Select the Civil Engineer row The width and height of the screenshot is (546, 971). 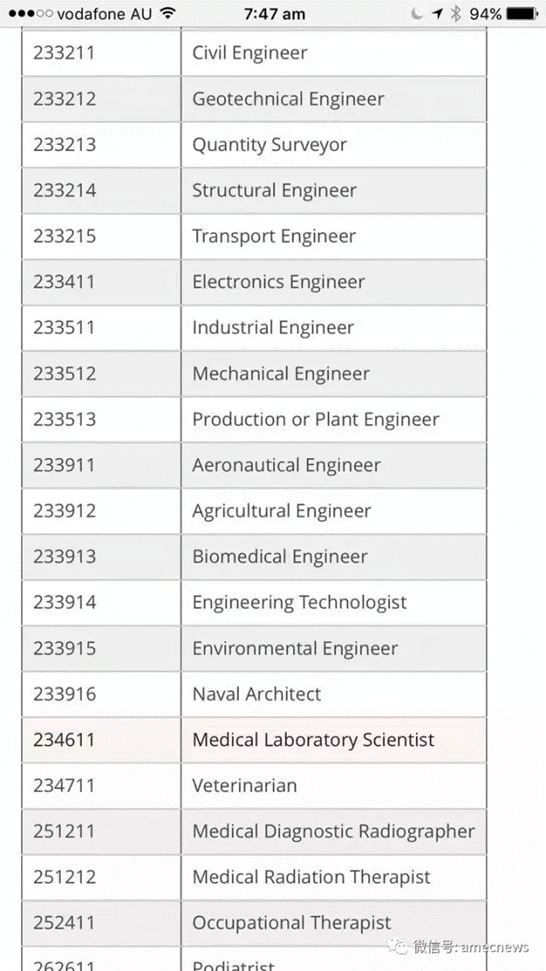254,53
